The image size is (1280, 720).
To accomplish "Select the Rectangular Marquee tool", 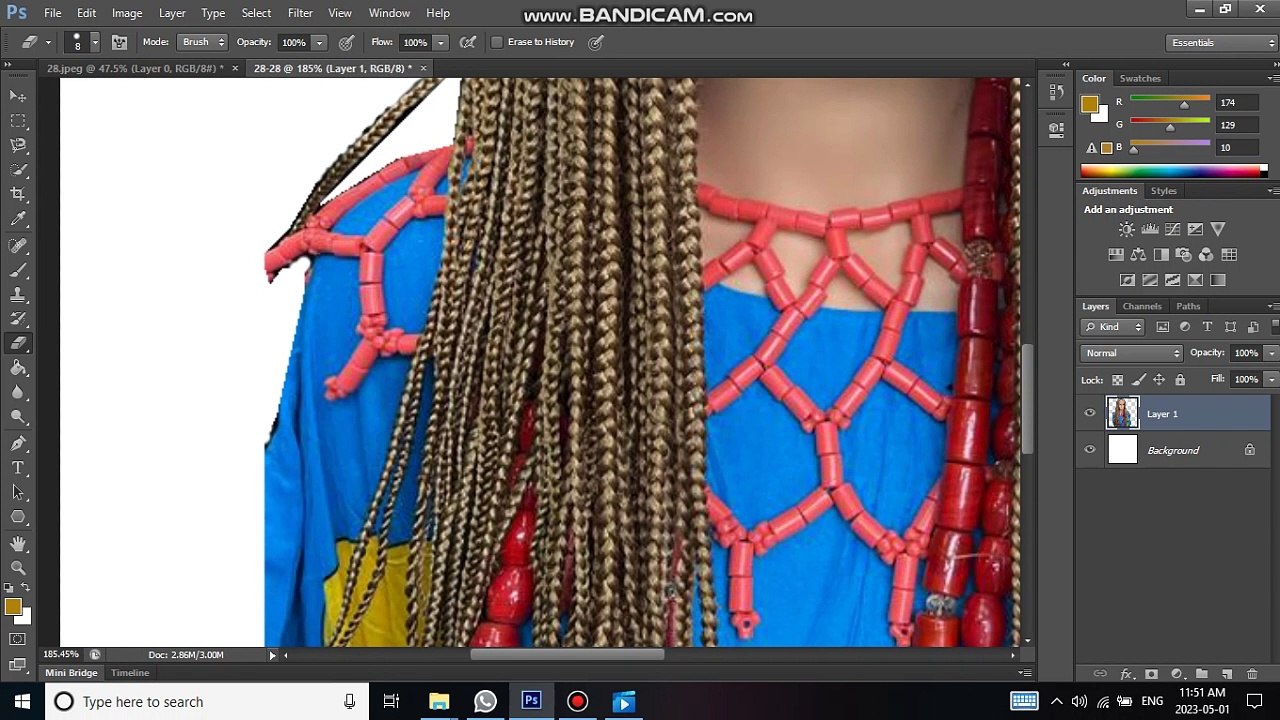I will 18,121.
